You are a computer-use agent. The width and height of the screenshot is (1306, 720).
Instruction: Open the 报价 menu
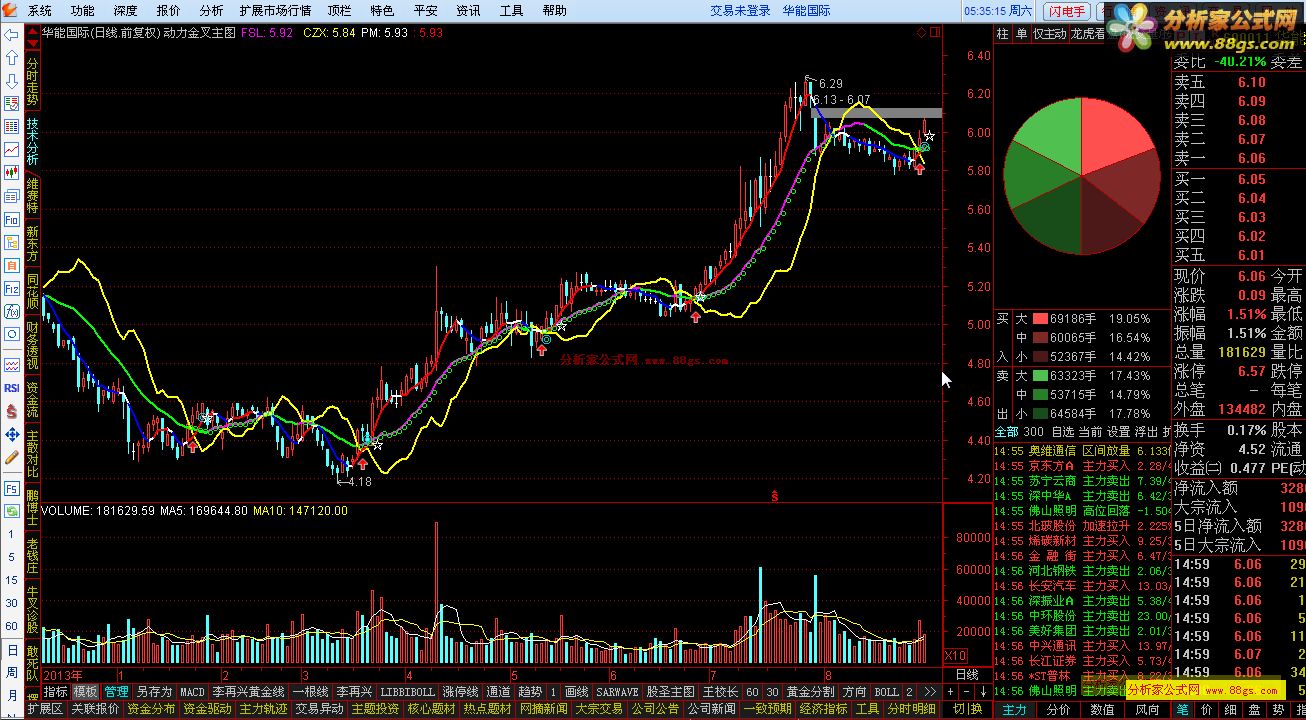[x=169, y=10]
